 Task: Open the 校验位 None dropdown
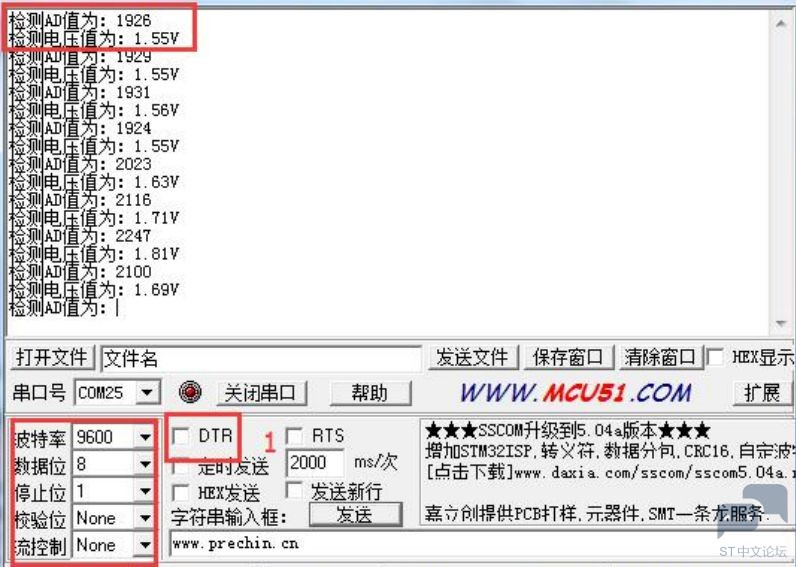coord(146,518)
